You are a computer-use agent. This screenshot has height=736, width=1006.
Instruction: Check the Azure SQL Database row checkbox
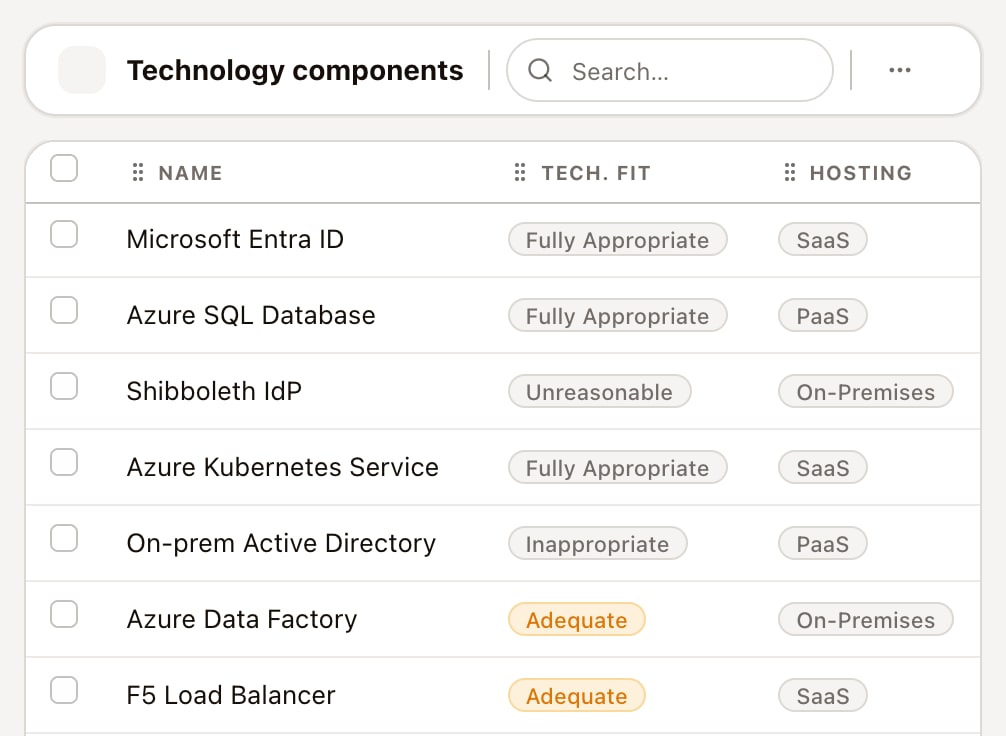(x=64, y=311)
